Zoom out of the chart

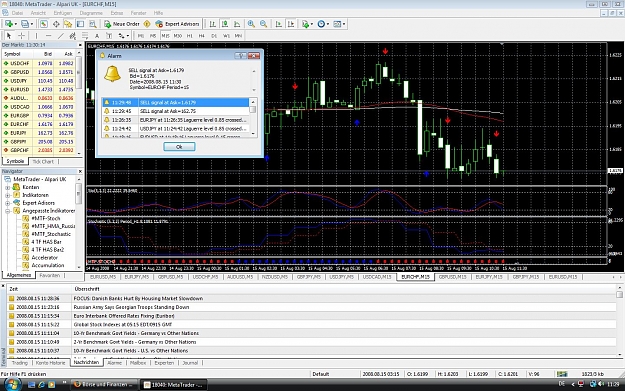click(263, 24)
